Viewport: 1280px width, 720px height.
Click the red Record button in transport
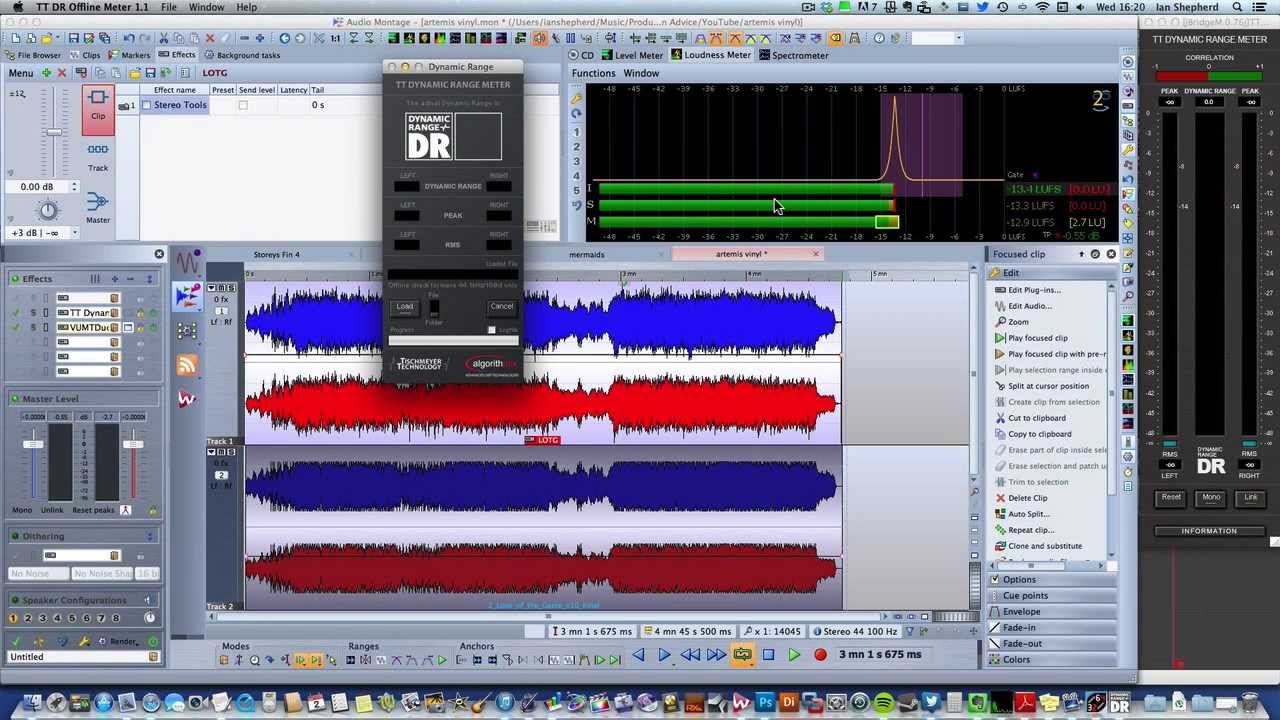pos(820,655)
